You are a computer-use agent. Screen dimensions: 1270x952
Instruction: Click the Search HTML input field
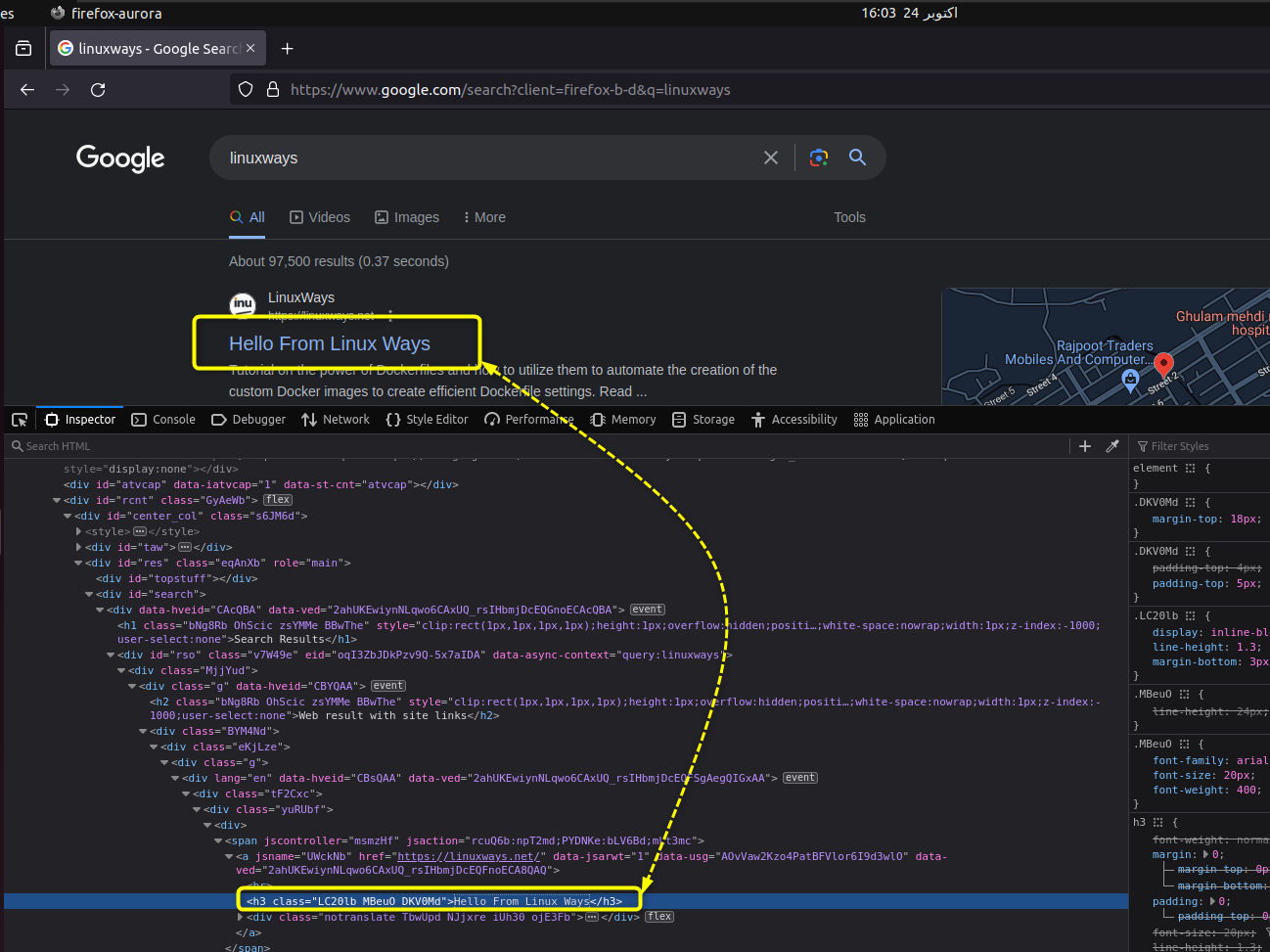(x=538, y=446)
